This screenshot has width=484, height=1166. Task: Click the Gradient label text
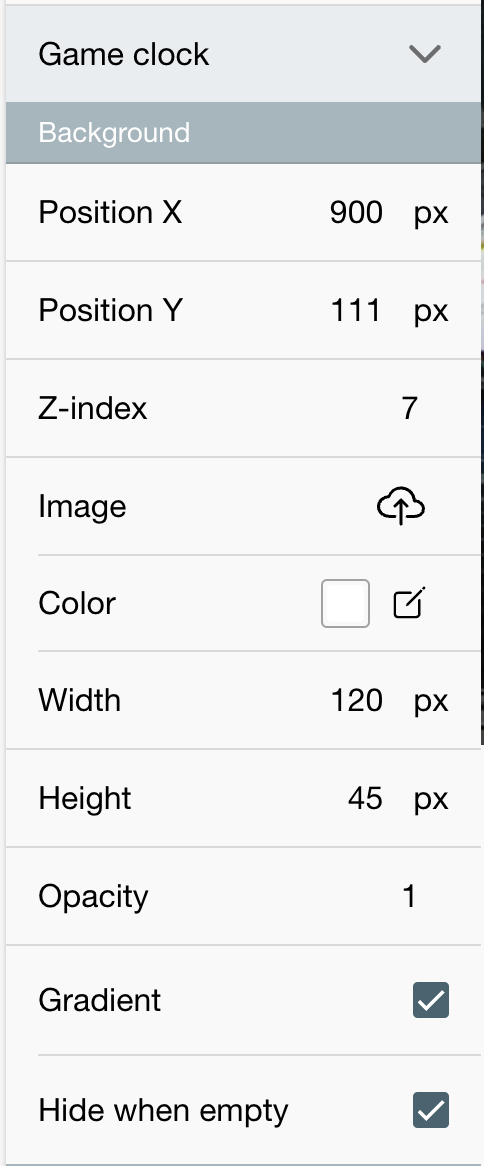[100, 1000]
